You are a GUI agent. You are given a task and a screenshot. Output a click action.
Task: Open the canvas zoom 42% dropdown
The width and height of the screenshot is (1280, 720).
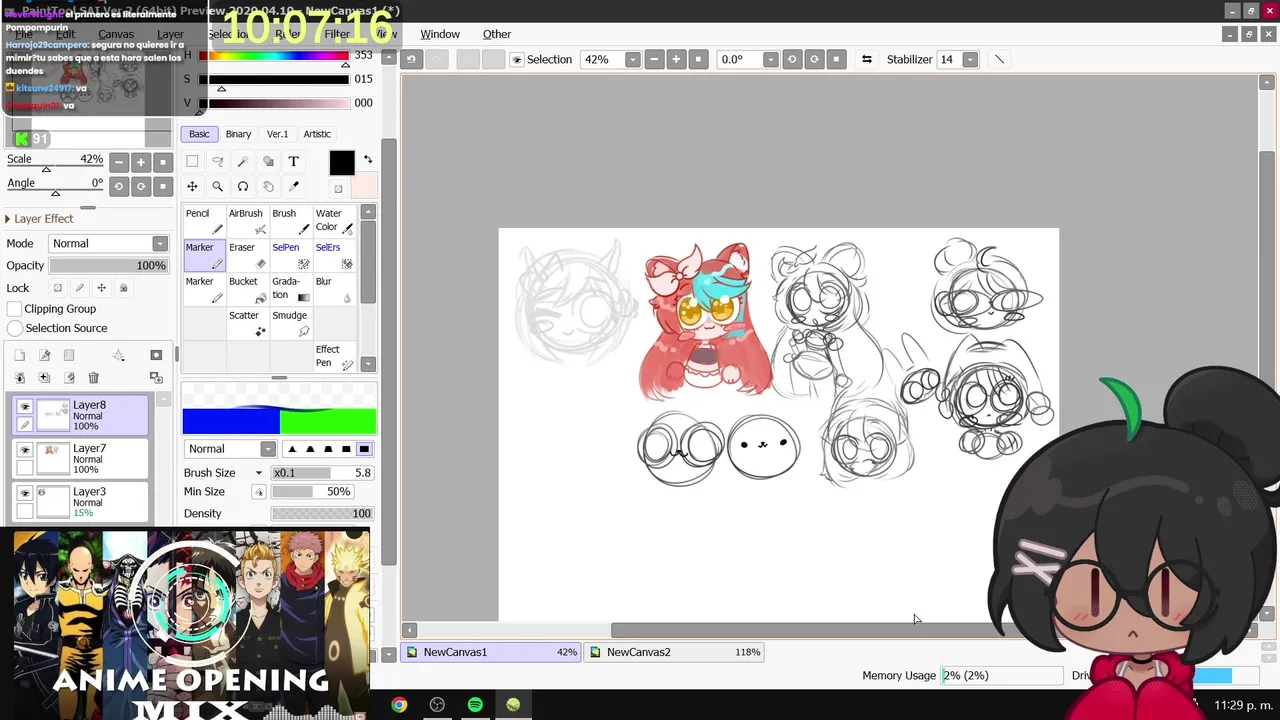point(632,60)
